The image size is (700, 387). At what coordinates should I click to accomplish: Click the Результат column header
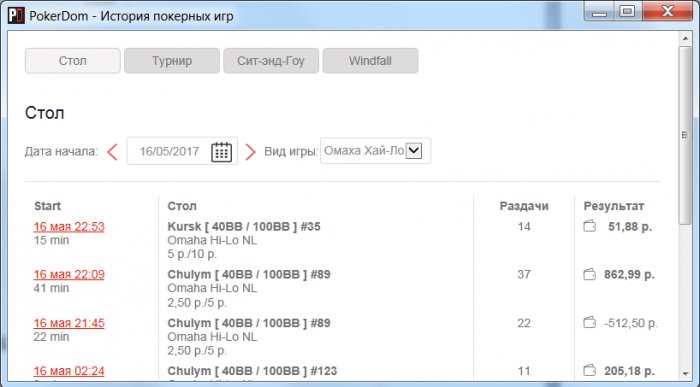613,206
